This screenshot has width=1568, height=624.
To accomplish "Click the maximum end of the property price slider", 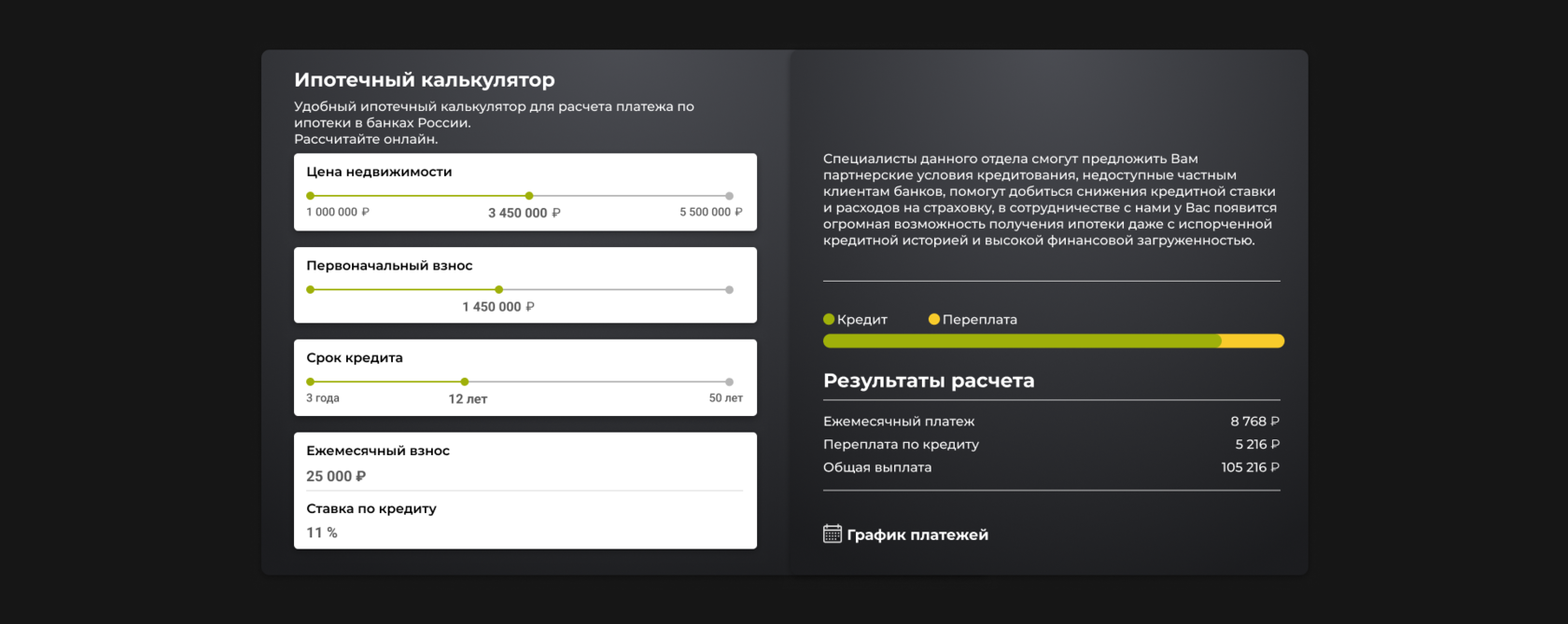I will [x=729, y=196].
